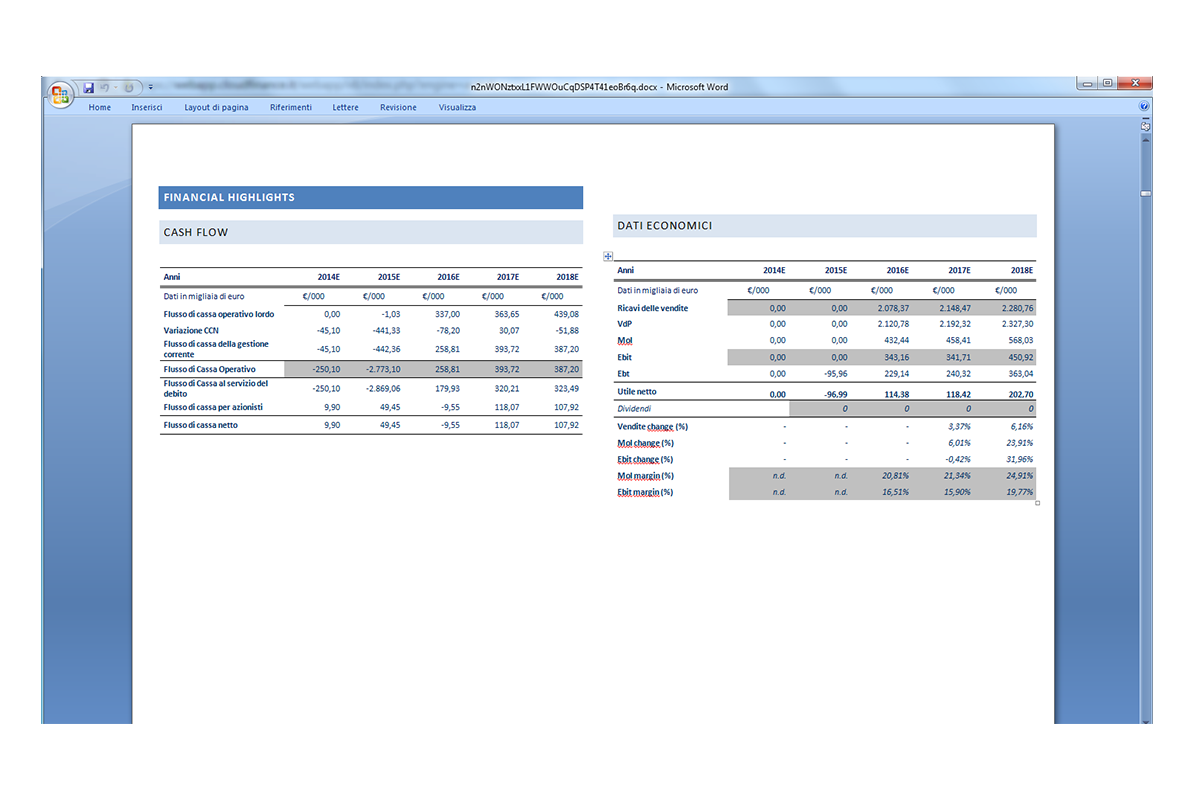Viewport: 1193px width, 800px height.
Task: Click the split-window bar above the scrollbar
Action: (1146, 119)
